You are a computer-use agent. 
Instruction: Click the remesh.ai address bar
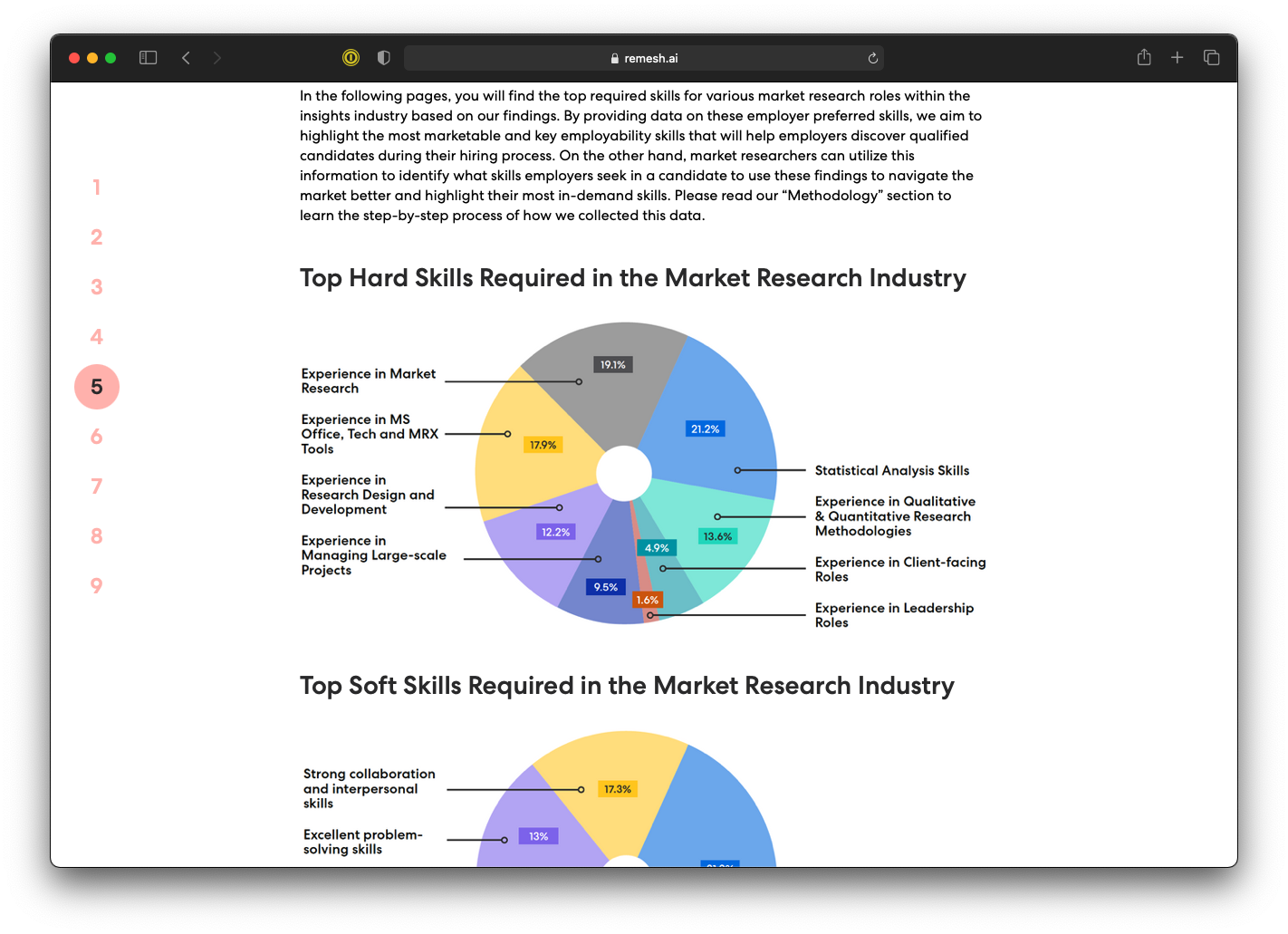(x=644, y=58)
